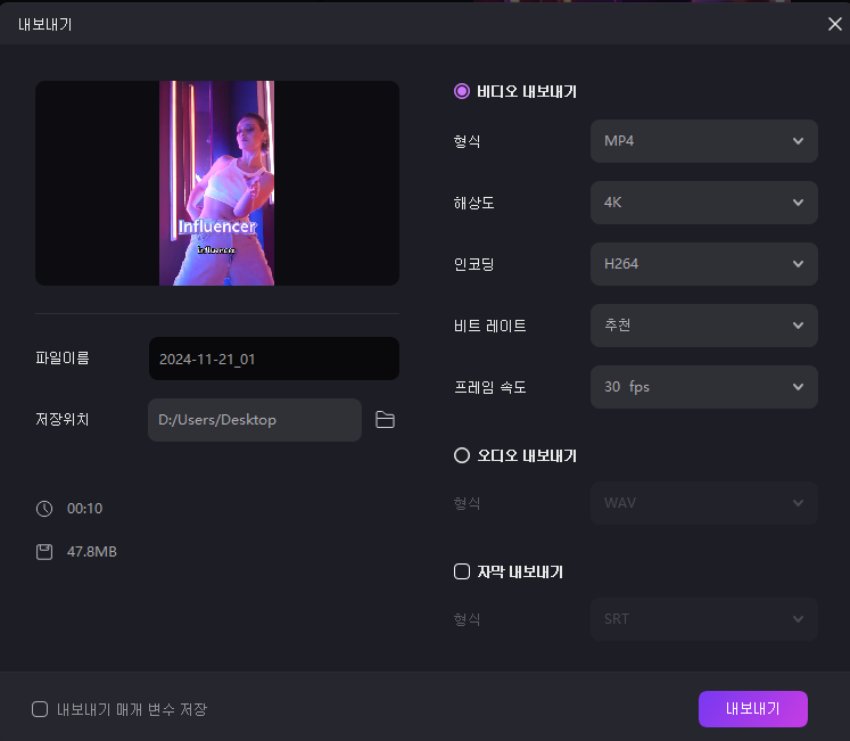Open the 비트 레이트 dropdown showing 추천

703,325
